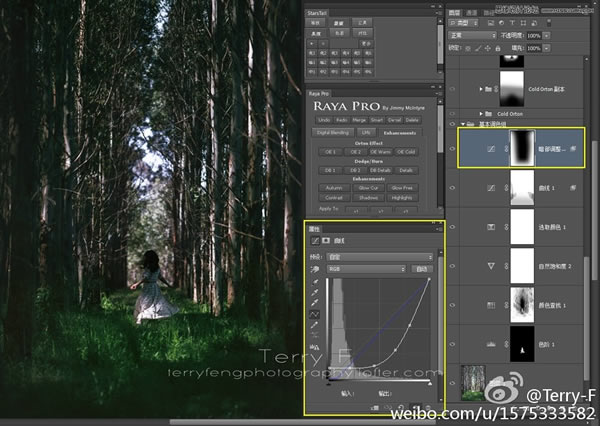
Task: Click smooth curve values icon
Action: click(315, 335)
